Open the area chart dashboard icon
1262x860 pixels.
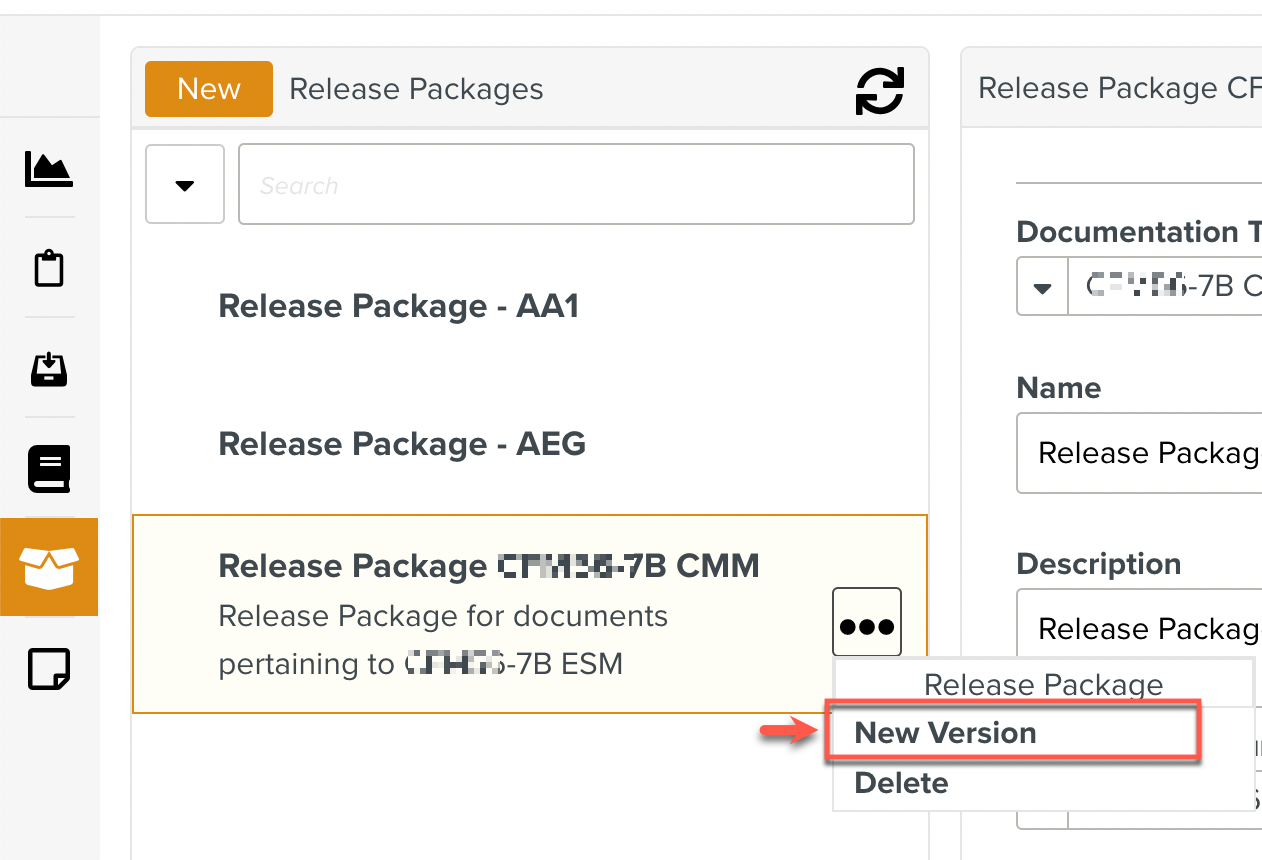(49, 168)
